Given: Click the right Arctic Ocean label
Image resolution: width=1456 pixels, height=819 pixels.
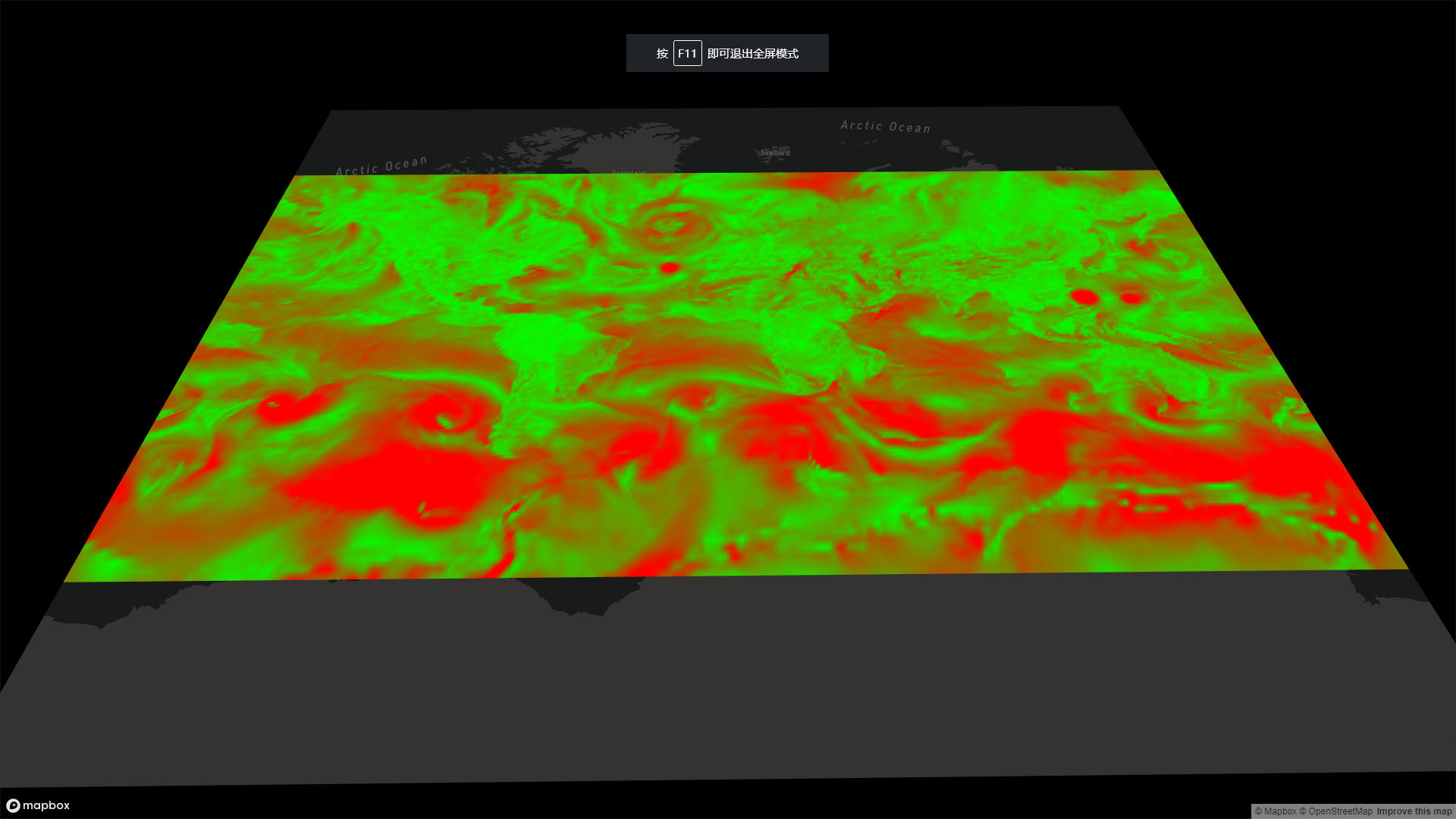Looking at the screenshot, I should 885,127.
